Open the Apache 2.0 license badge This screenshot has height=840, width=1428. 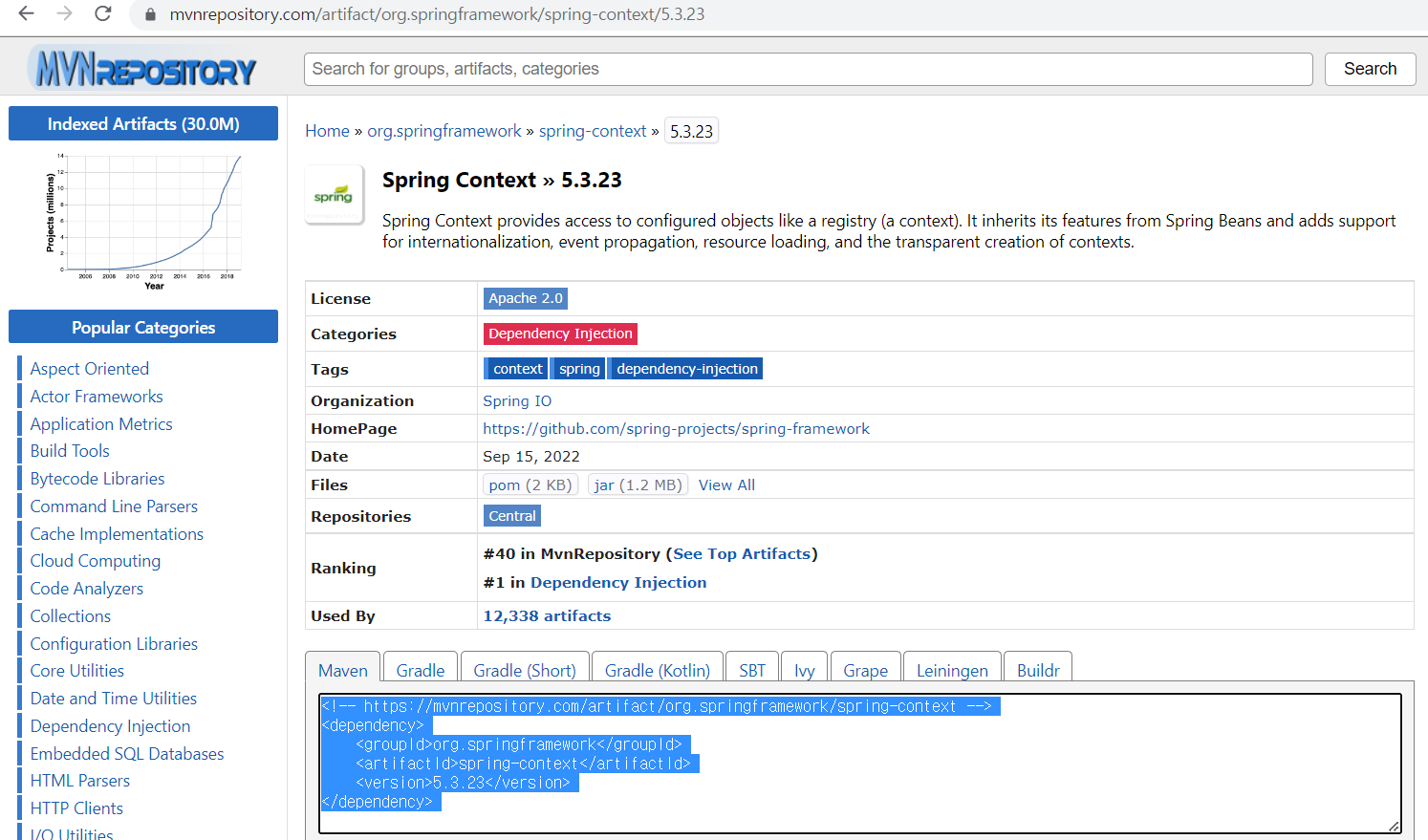(x=526, y=298)
